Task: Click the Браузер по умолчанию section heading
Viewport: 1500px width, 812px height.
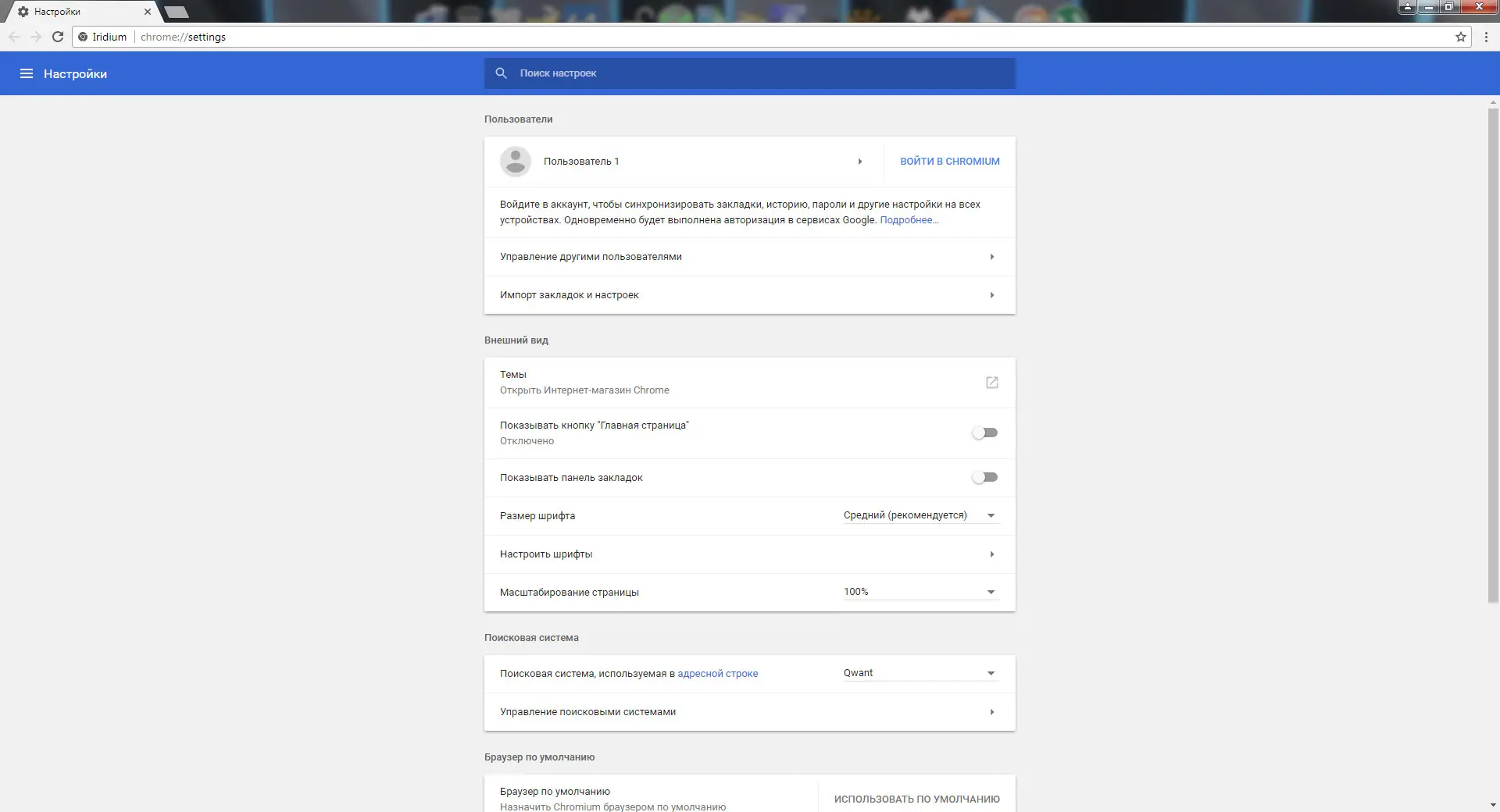Action: [x=539, y=757]
